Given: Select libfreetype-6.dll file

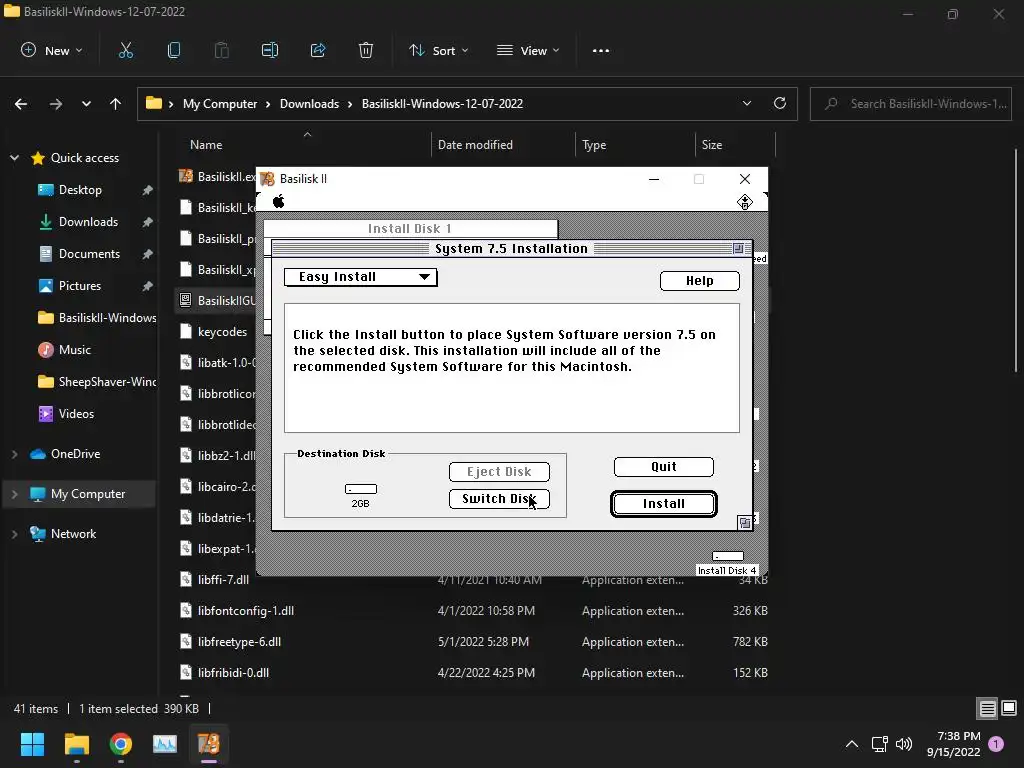Looking at the screenshot, I should click(x=239, y=642).
